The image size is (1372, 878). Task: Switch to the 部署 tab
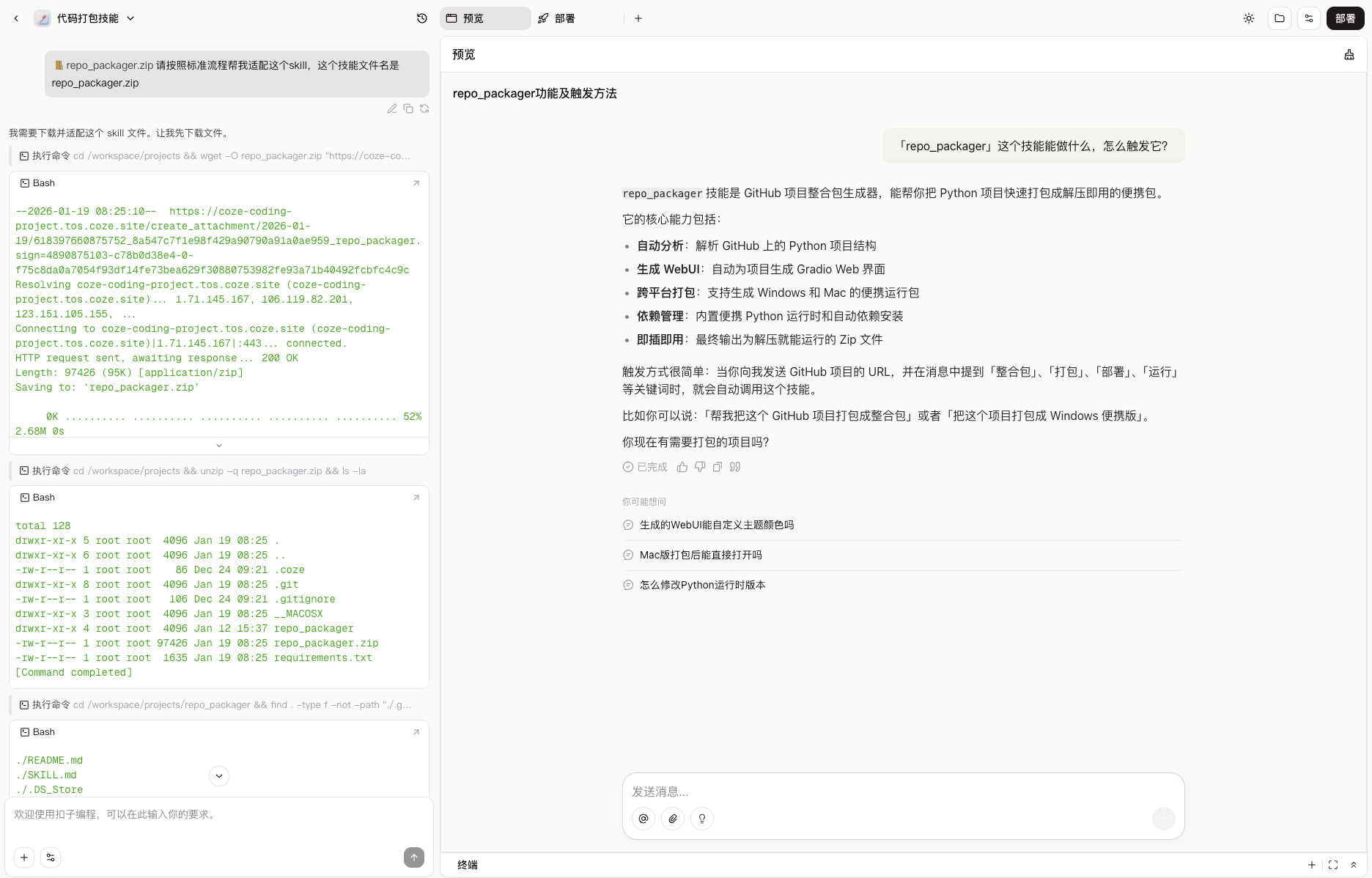pyautogui.click(x=556, y=18)
